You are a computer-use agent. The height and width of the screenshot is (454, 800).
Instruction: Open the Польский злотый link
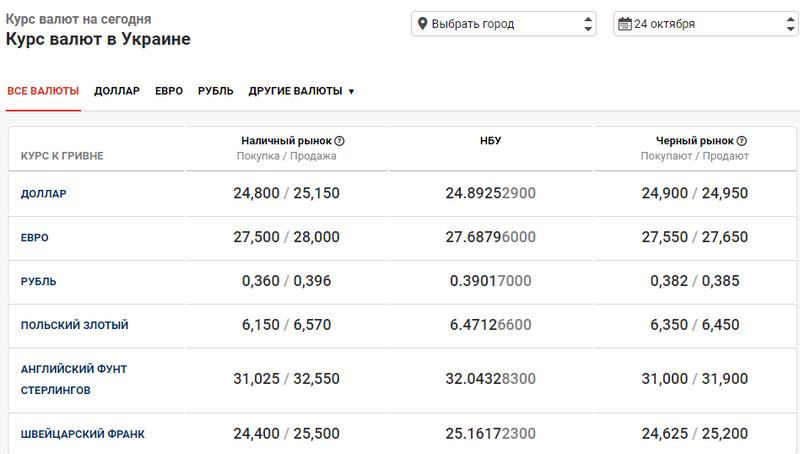[x=75, y=325]
